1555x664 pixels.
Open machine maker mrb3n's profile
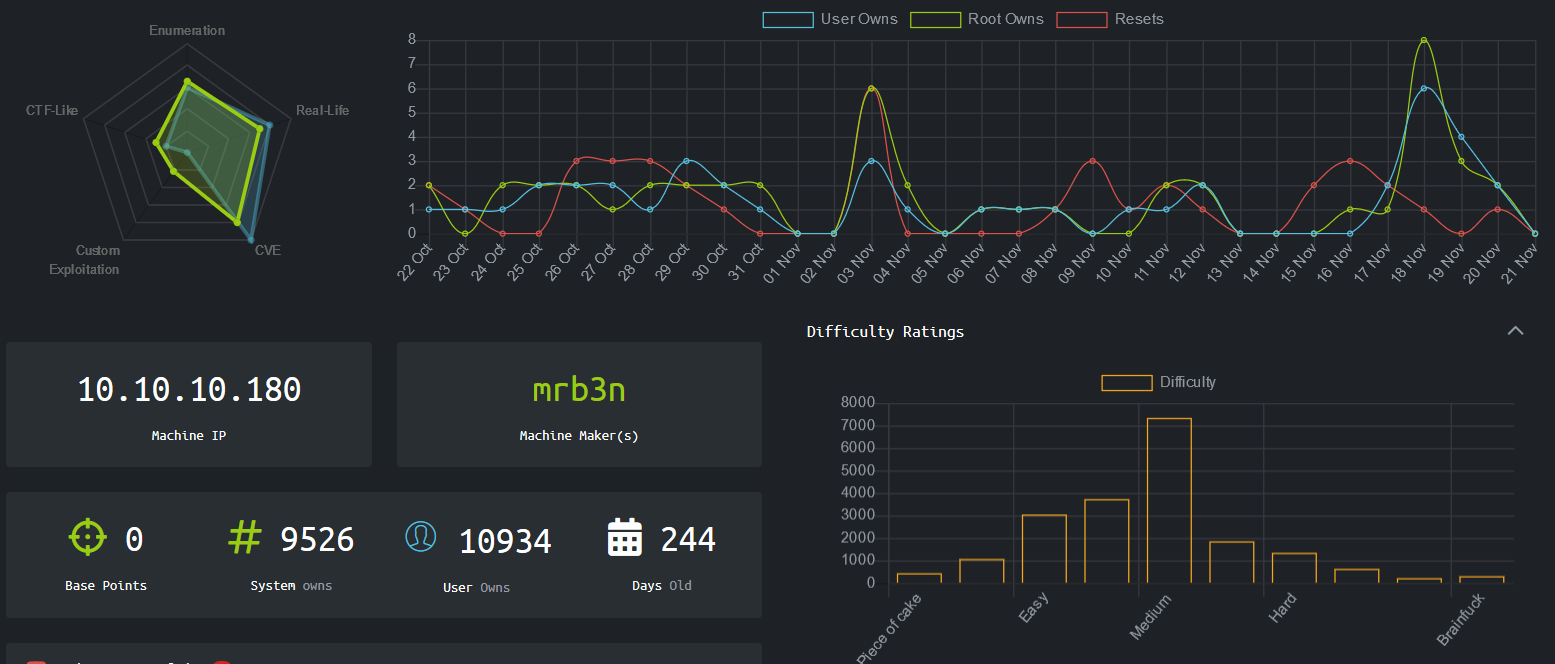click(x=579, y=390)
